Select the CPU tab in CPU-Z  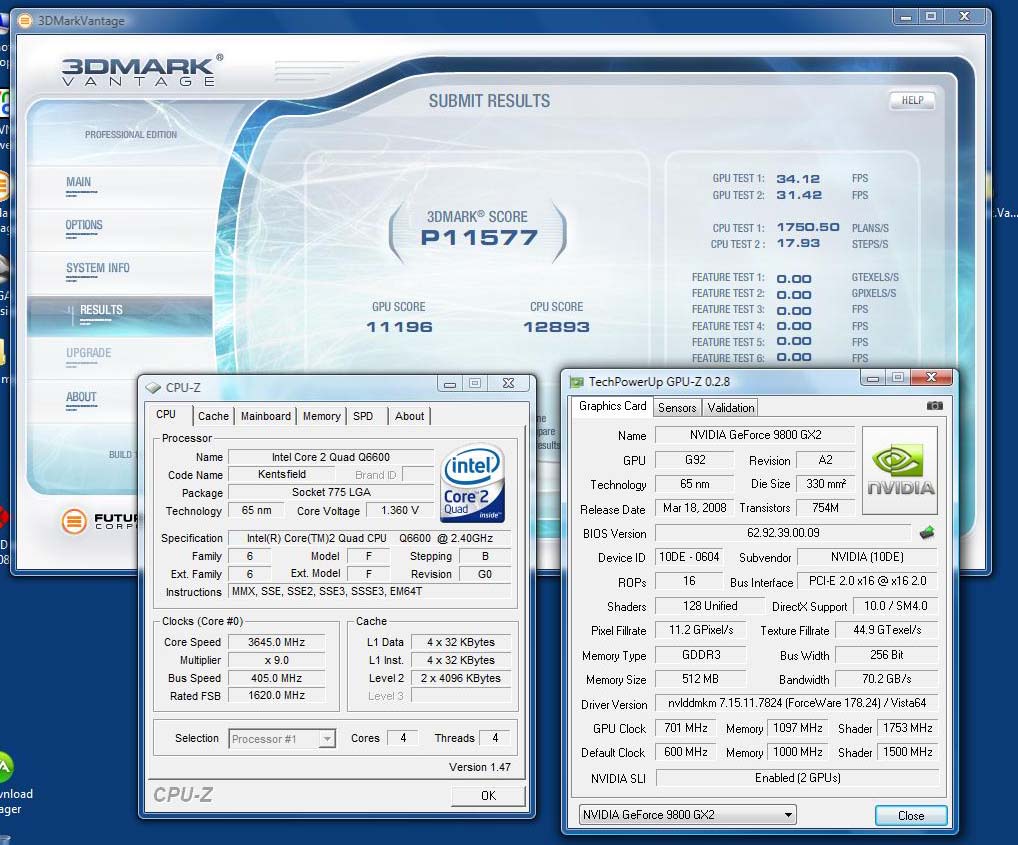(166, 414)
